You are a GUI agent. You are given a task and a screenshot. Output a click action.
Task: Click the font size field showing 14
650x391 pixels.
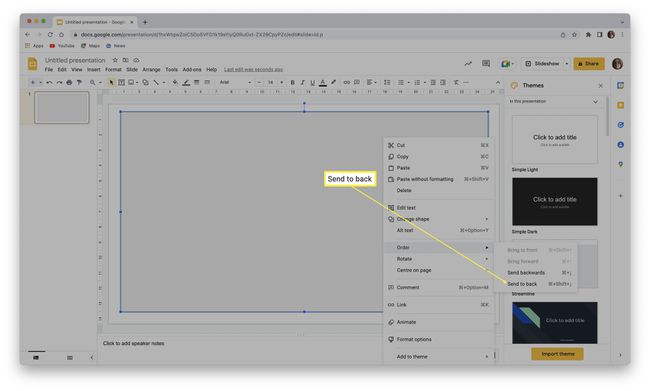point(270,83)
